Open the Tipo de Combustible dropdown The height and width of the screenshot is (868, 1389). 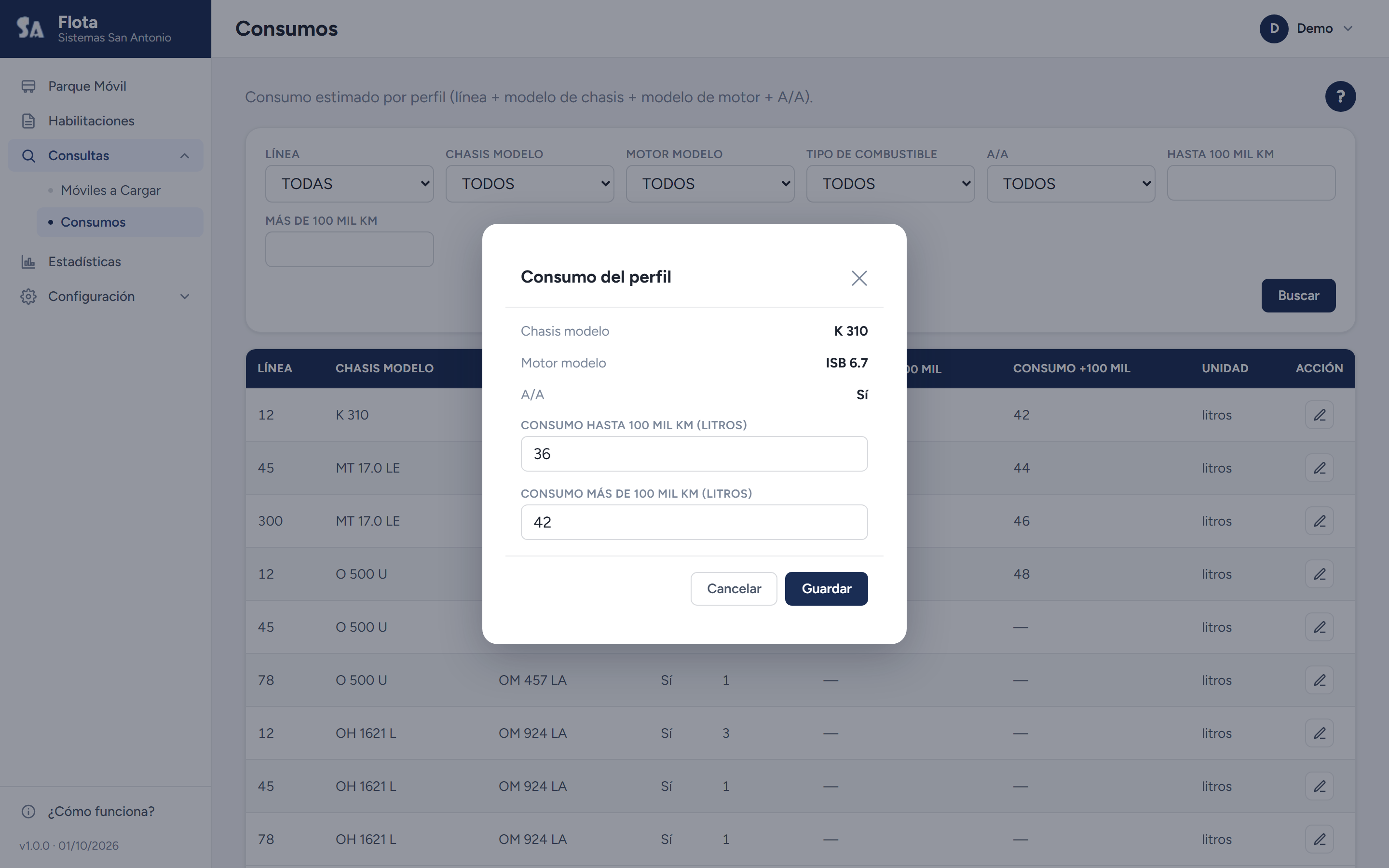pyautogui.click(x=890, y=184)
